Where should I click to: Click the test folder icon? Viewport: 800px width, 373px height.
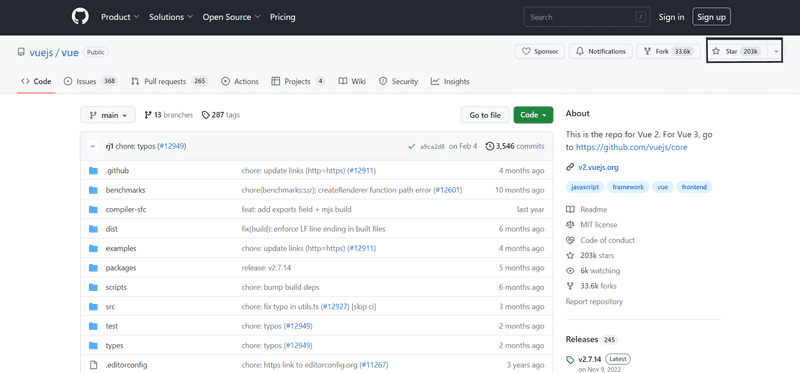coord(93,326)
